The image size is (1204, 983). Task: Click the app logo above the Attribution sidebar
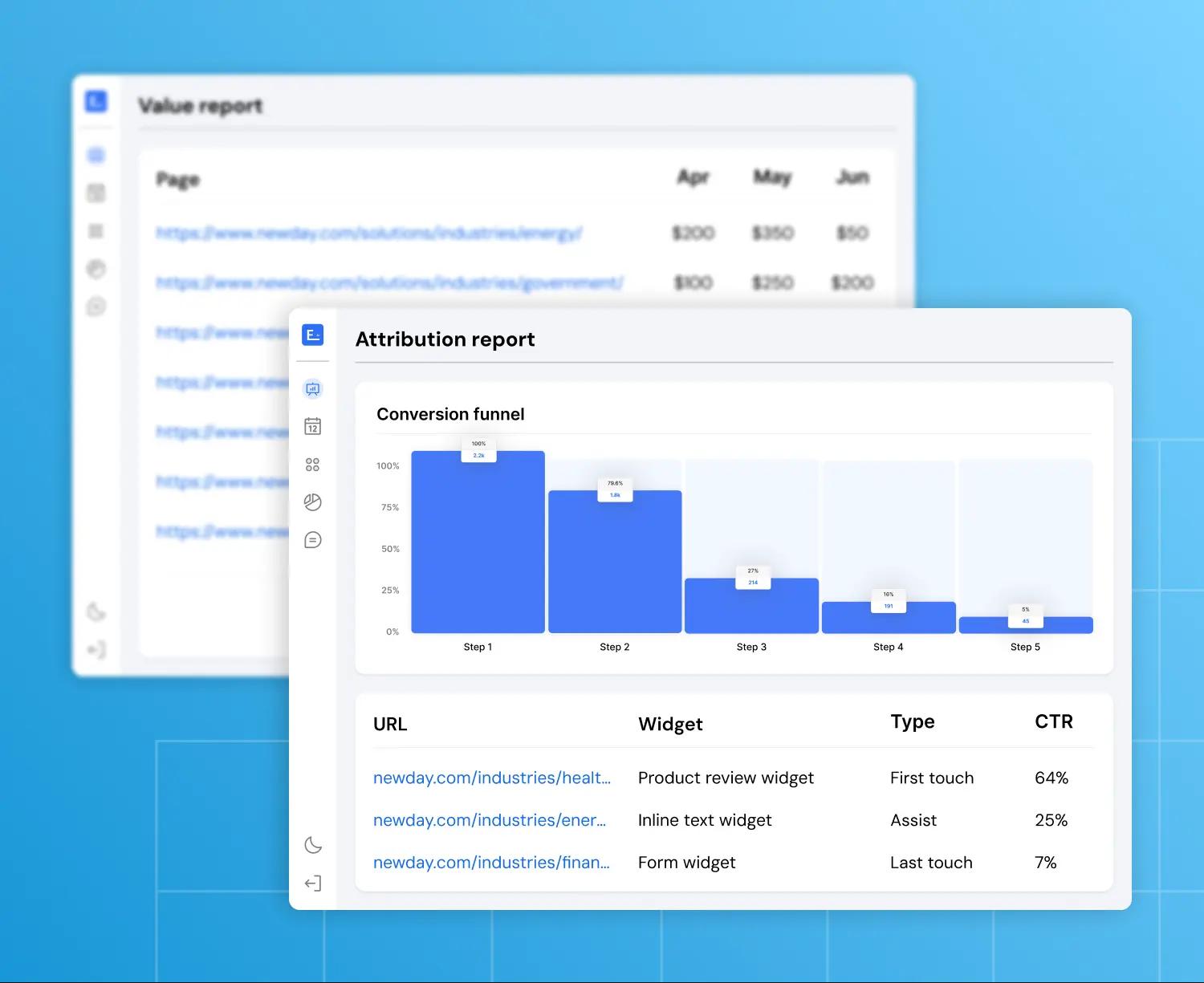click(313, 335)
